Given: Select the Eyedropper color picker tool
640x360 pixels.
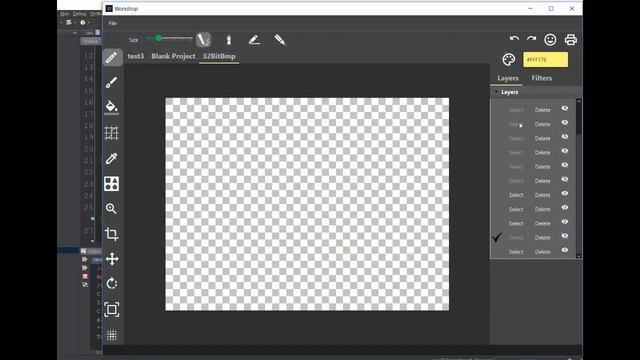Looking at the screenshot, I should [x=112, y=158].
